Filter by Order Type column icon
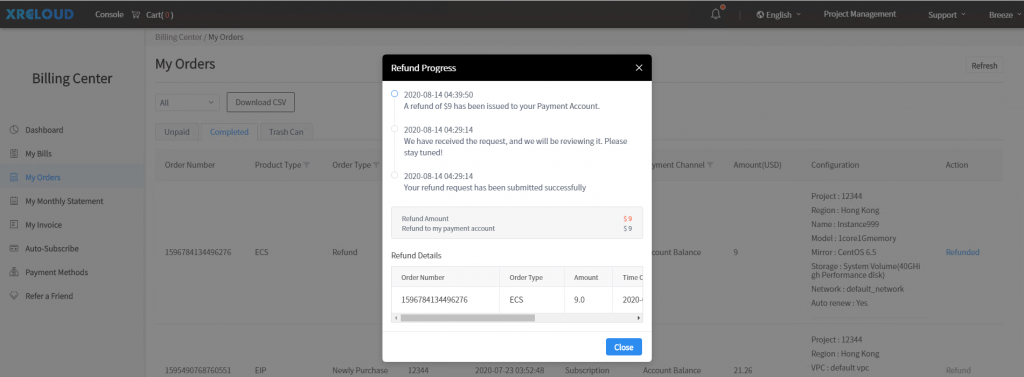The height and width of the screenshot is (377, 1024). 376,165
